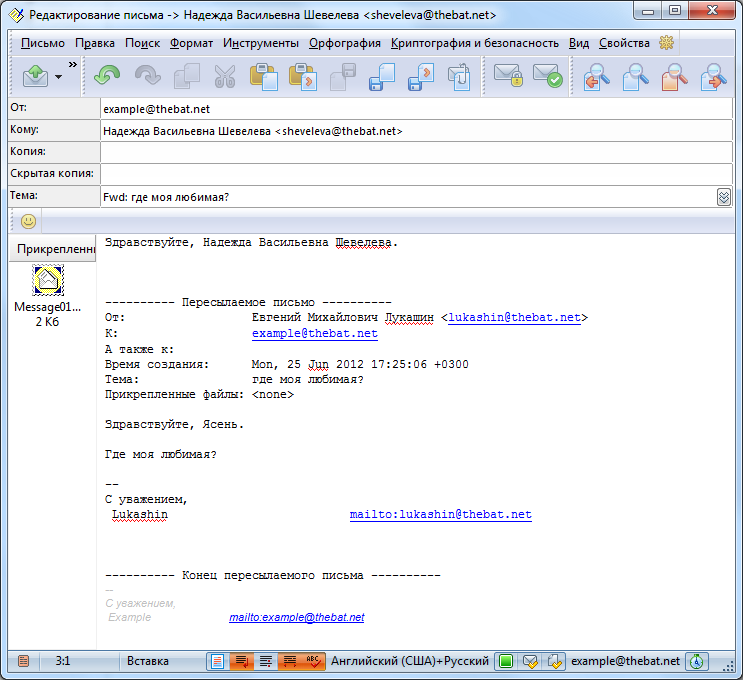743x680 pixels.
Task: Click the mailto:example@thebat.net signature link
Action: click(x=297, y=617)
